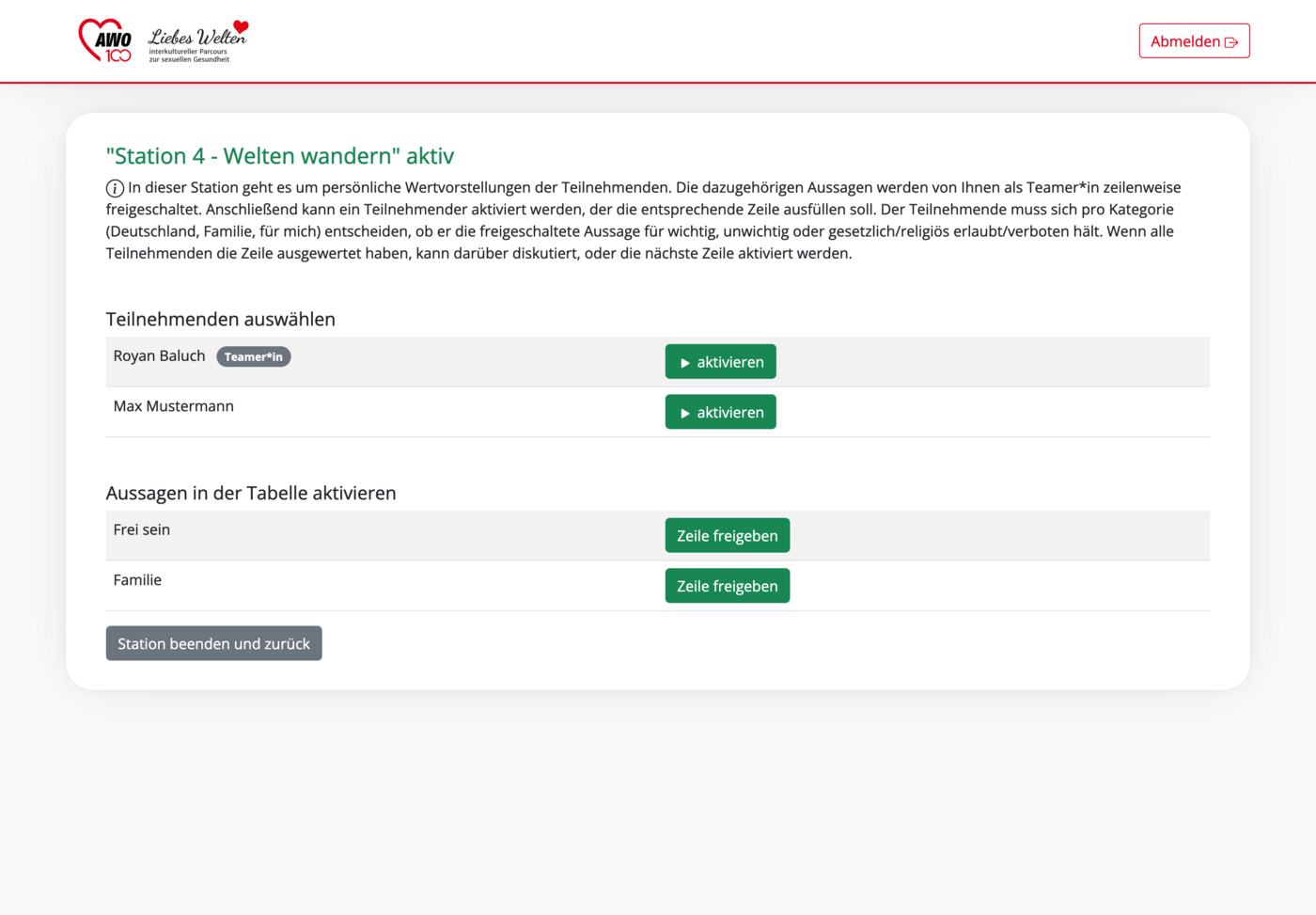Viewport: 1316px width, 915px height.
Task: Release the row for 'Familie'
Action: coord(727,586)
